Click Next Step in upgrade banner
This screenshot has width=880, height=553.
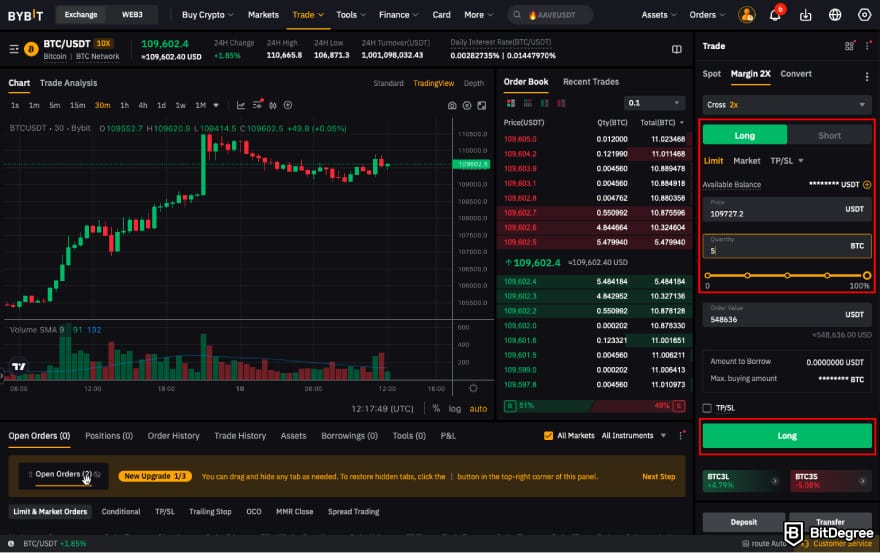coord(659,476)
